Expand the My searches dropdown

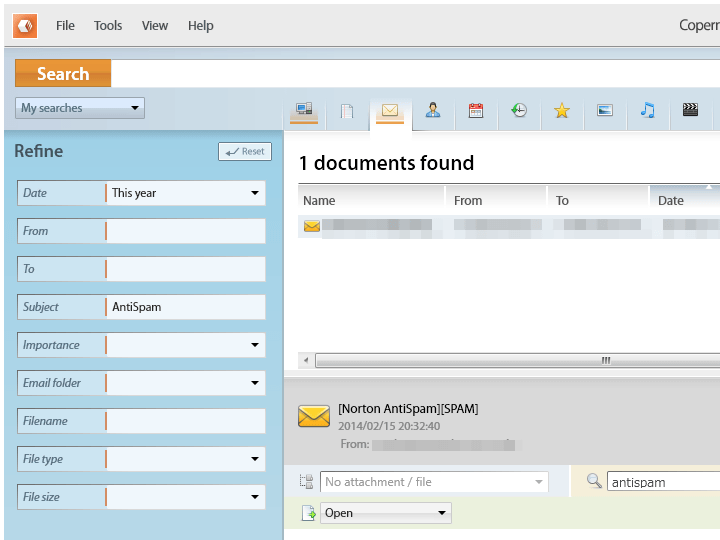(80, 108)
